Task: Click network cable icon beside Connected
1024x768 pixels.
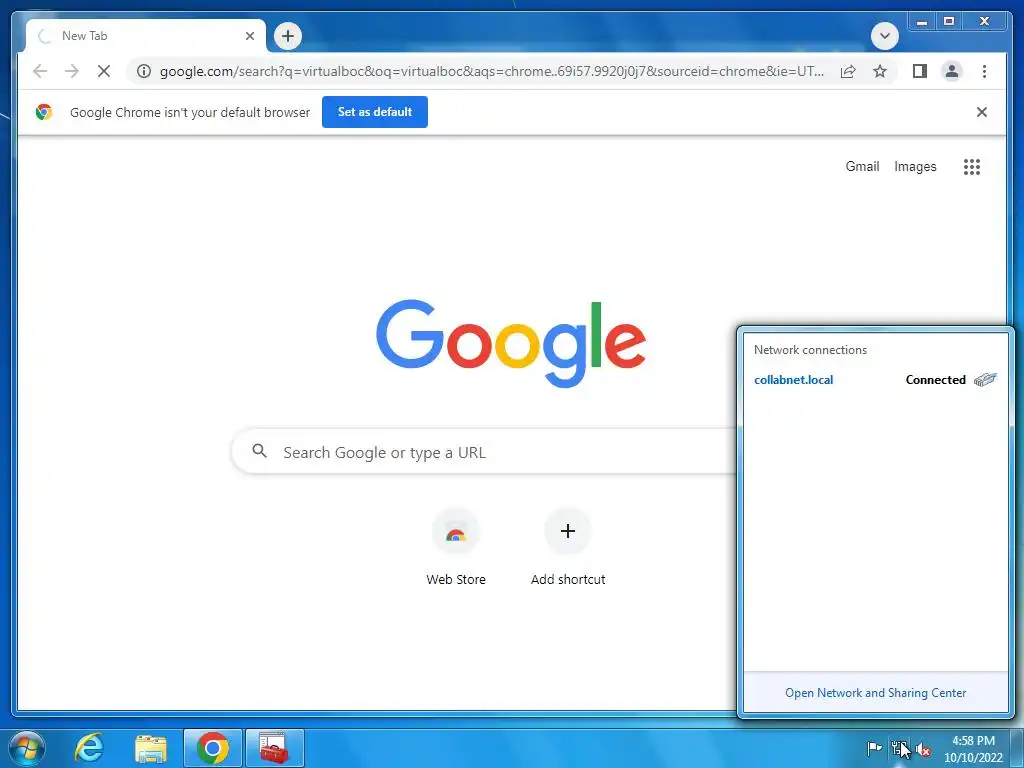Action: pos(985,379)
